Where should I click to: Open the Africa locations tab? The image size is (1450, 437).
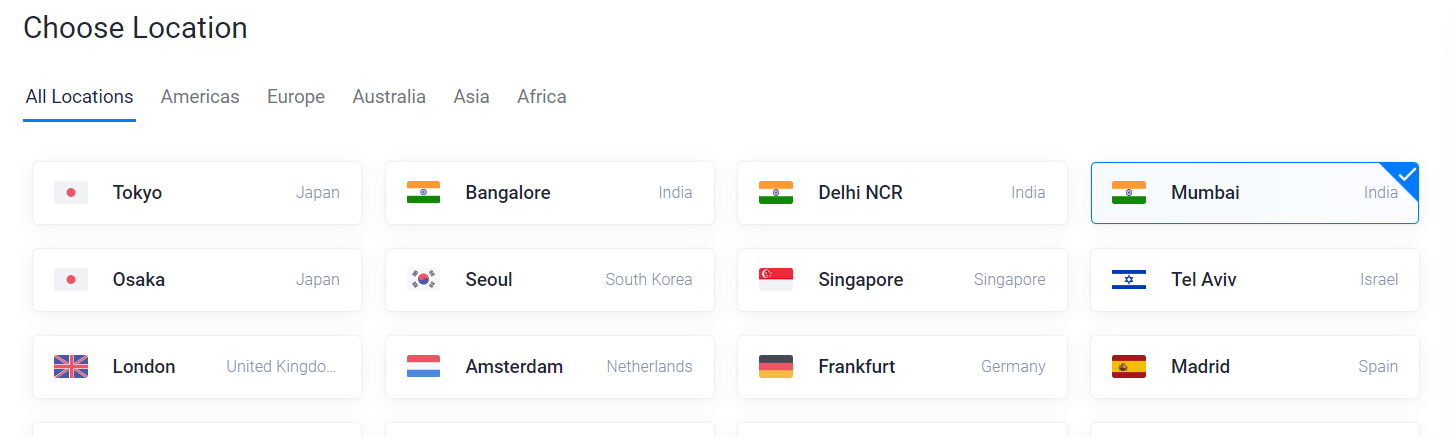542,97
